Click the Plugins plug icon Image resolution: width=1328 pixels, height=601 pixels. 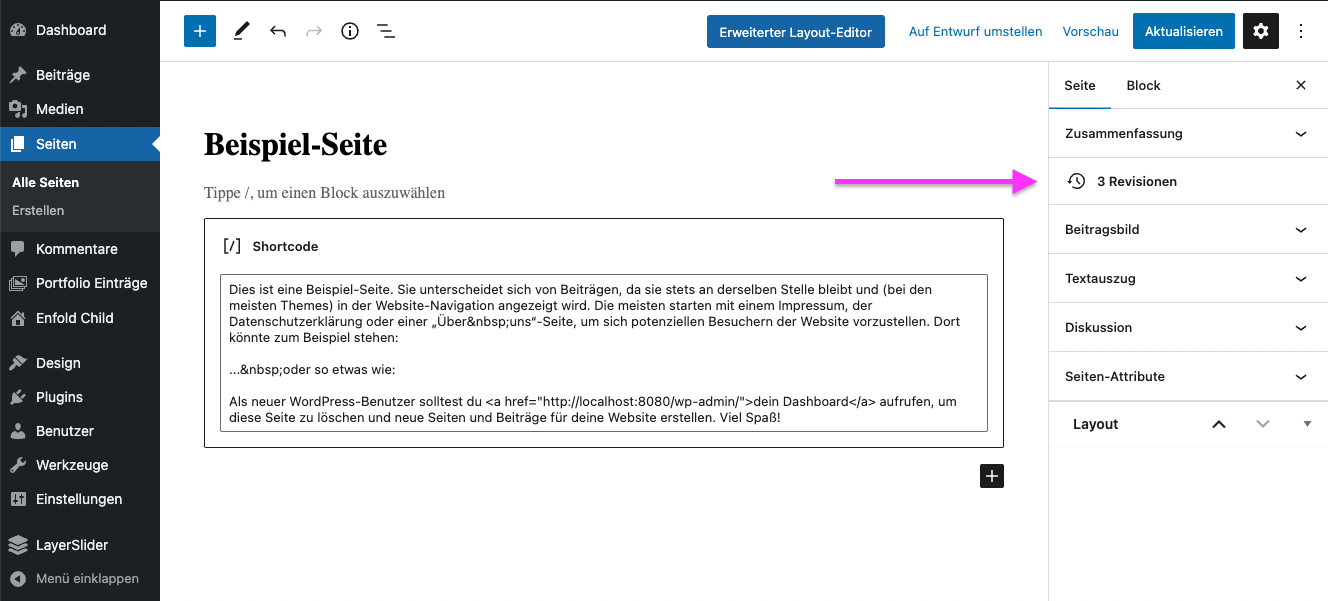tap(18, 397)
